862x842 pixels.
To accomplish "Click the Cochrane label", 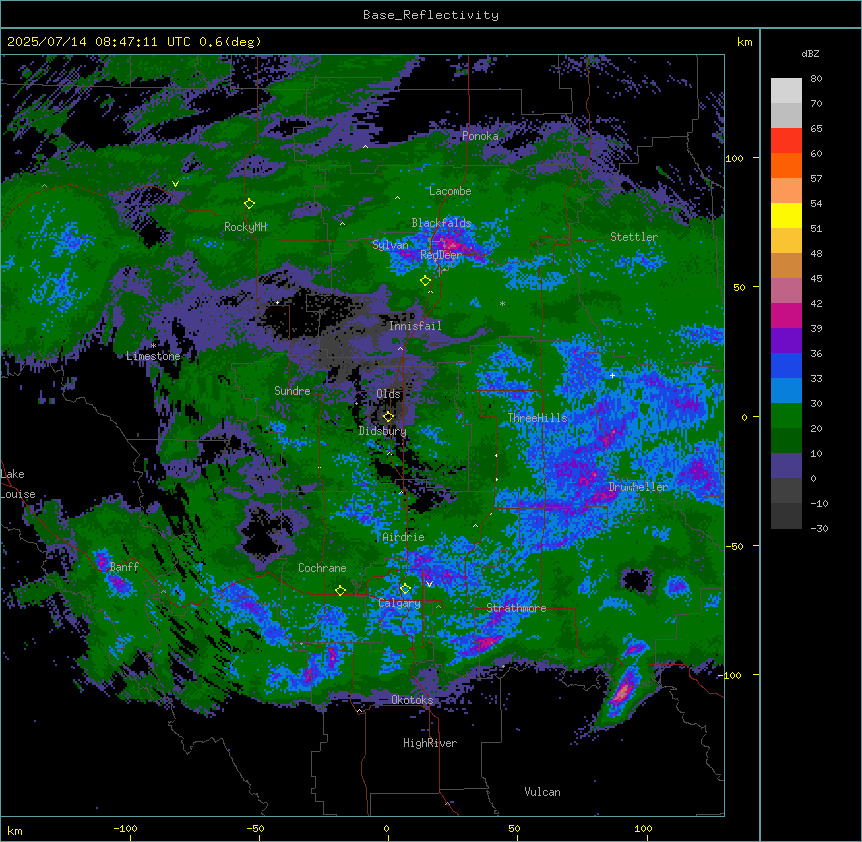I will pyautogui.click(x=322, y=568).
